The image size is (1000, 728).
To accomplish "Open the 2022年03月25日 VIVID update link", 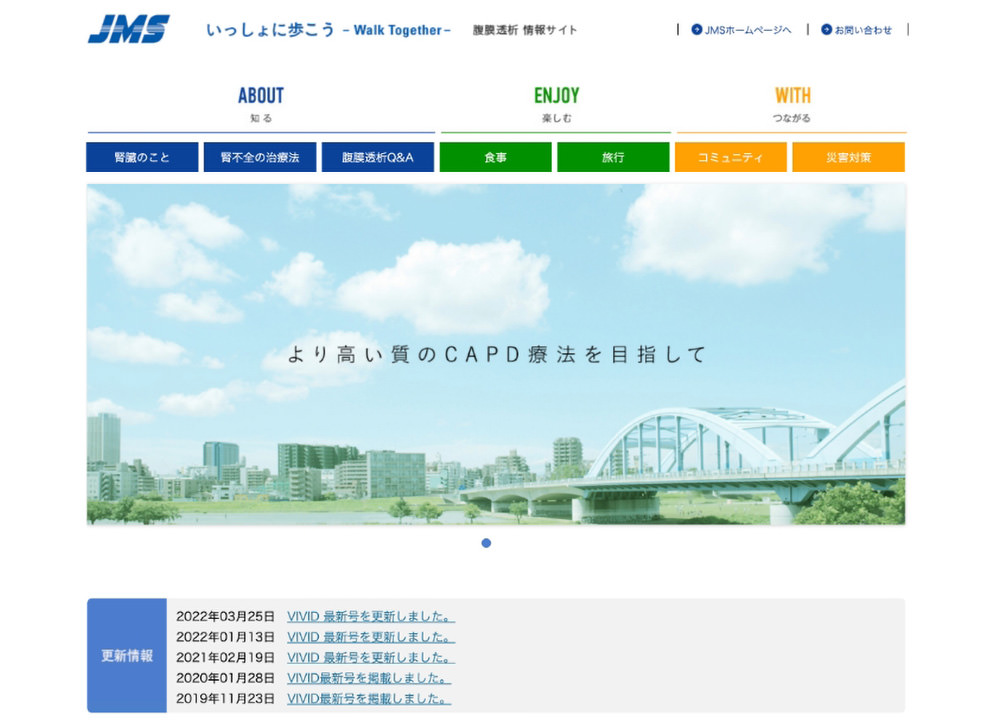I will point(371,617).
